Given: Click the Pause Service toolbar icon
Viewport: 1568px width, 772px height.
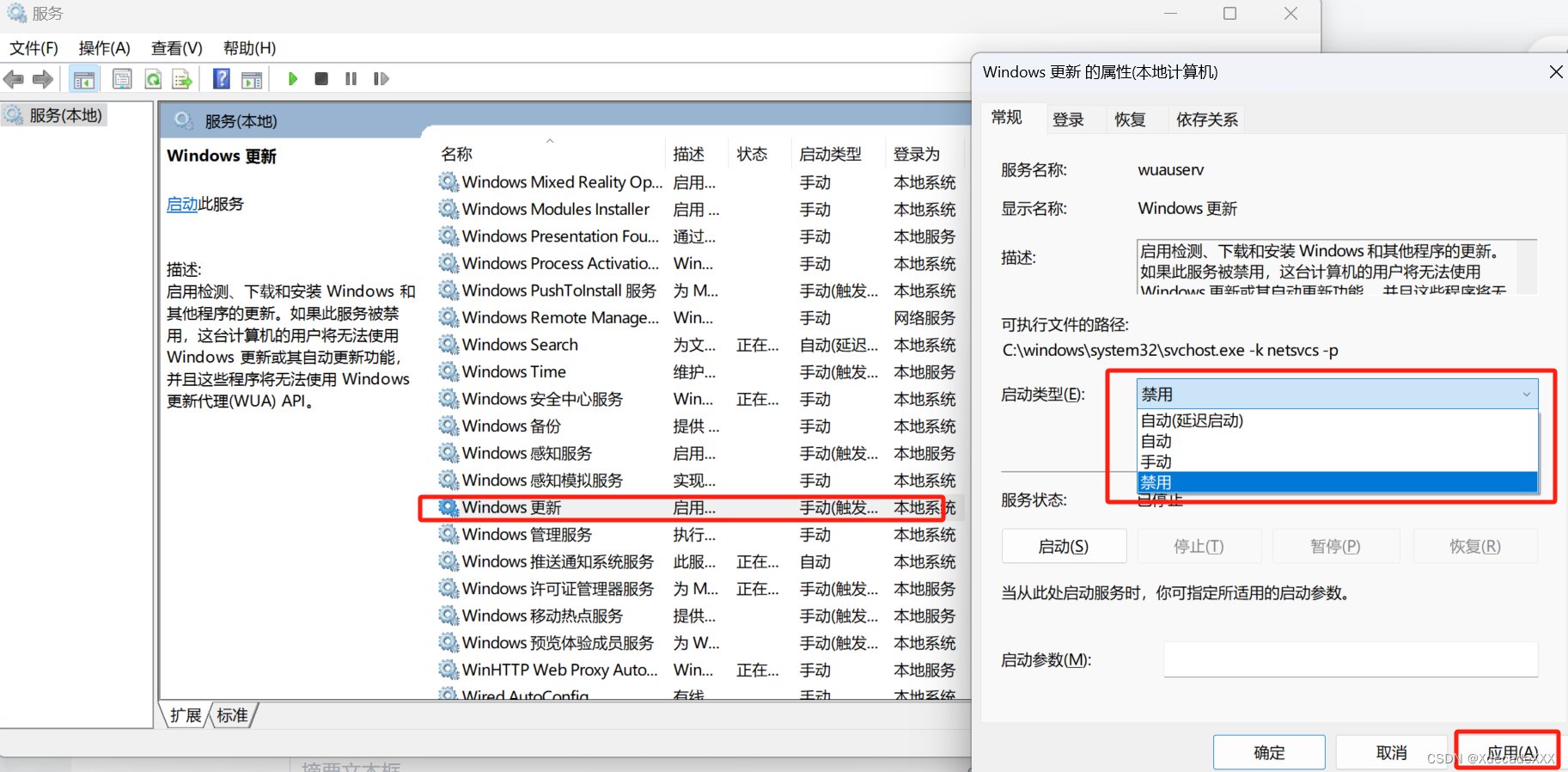Looking at the screenshot, I should pyautogui.click(x=351, y=79).
